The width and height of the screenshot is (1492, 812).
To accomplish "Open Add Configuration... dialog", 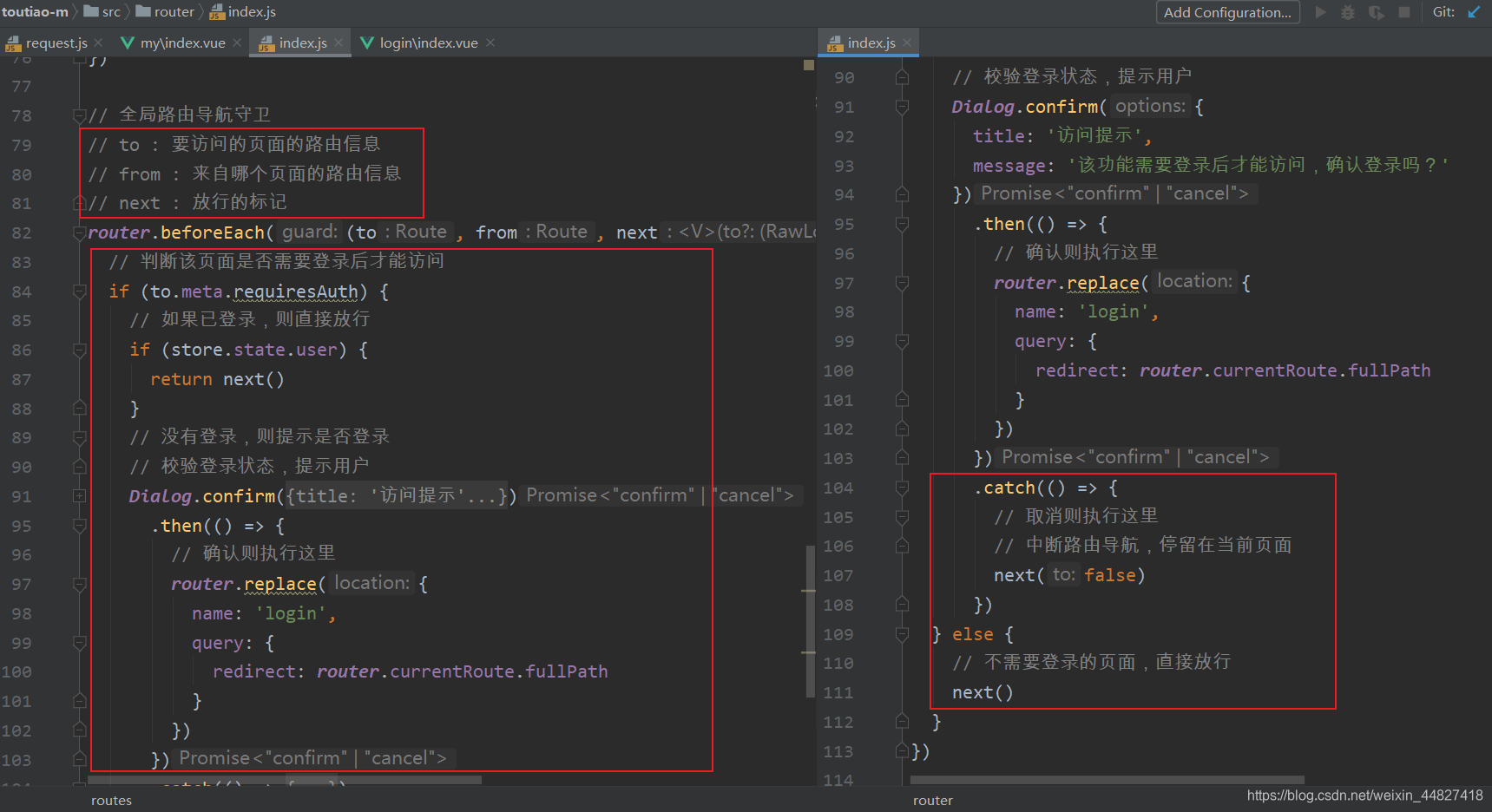I will point(1227,12).
